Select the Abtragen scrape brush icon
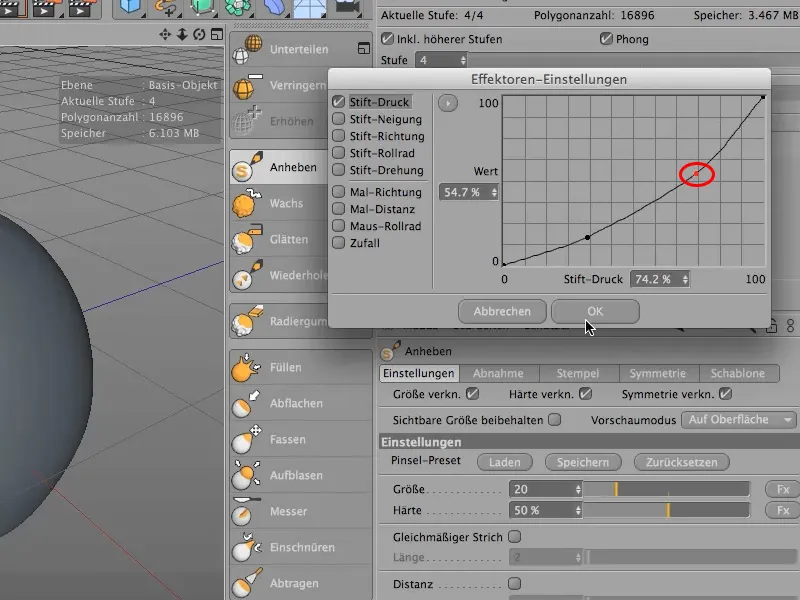This screenshot has height=600, width=800. (247, 583)
